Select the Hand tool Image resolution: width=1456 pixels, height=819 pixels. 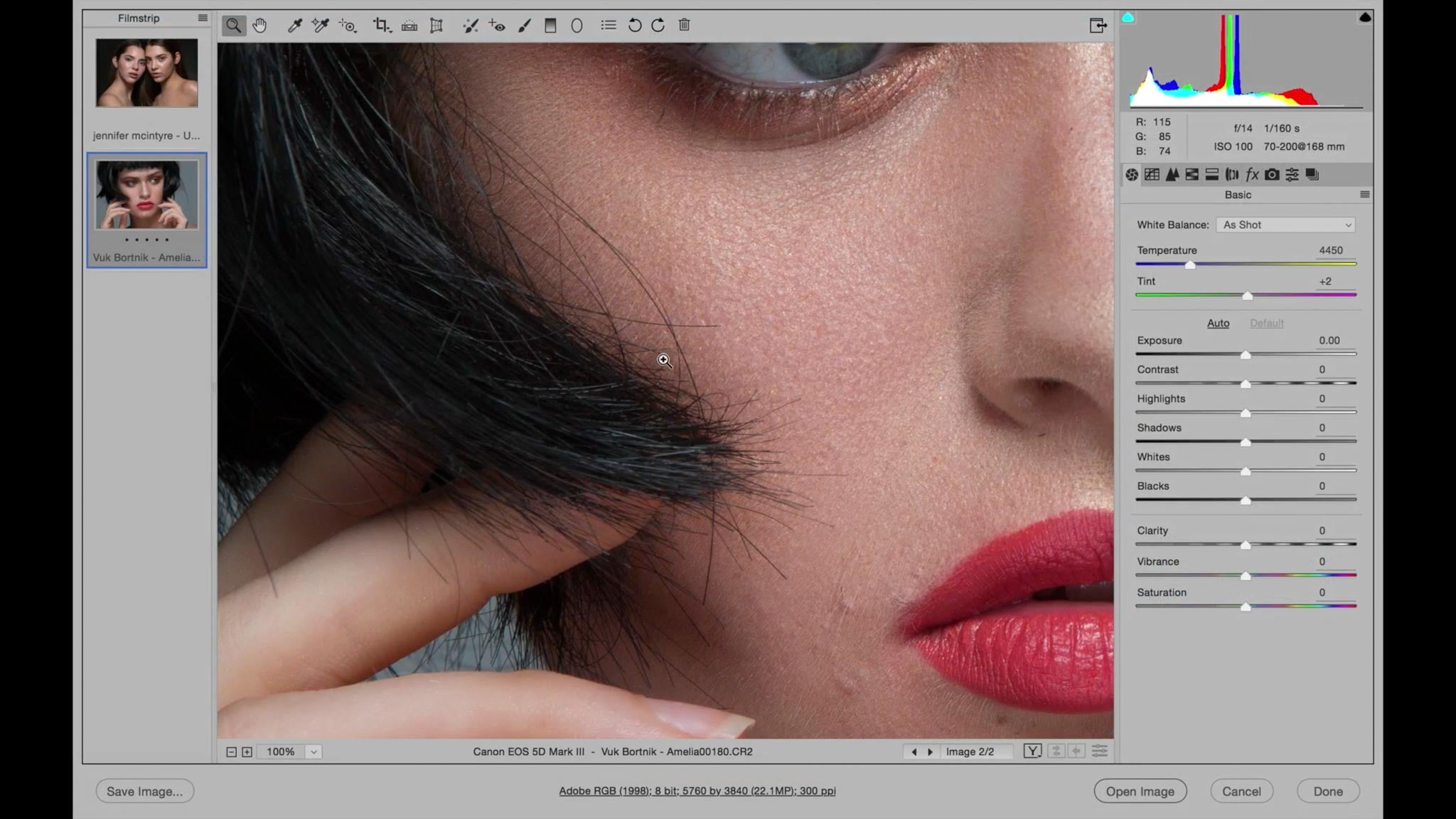pos(259,26)
